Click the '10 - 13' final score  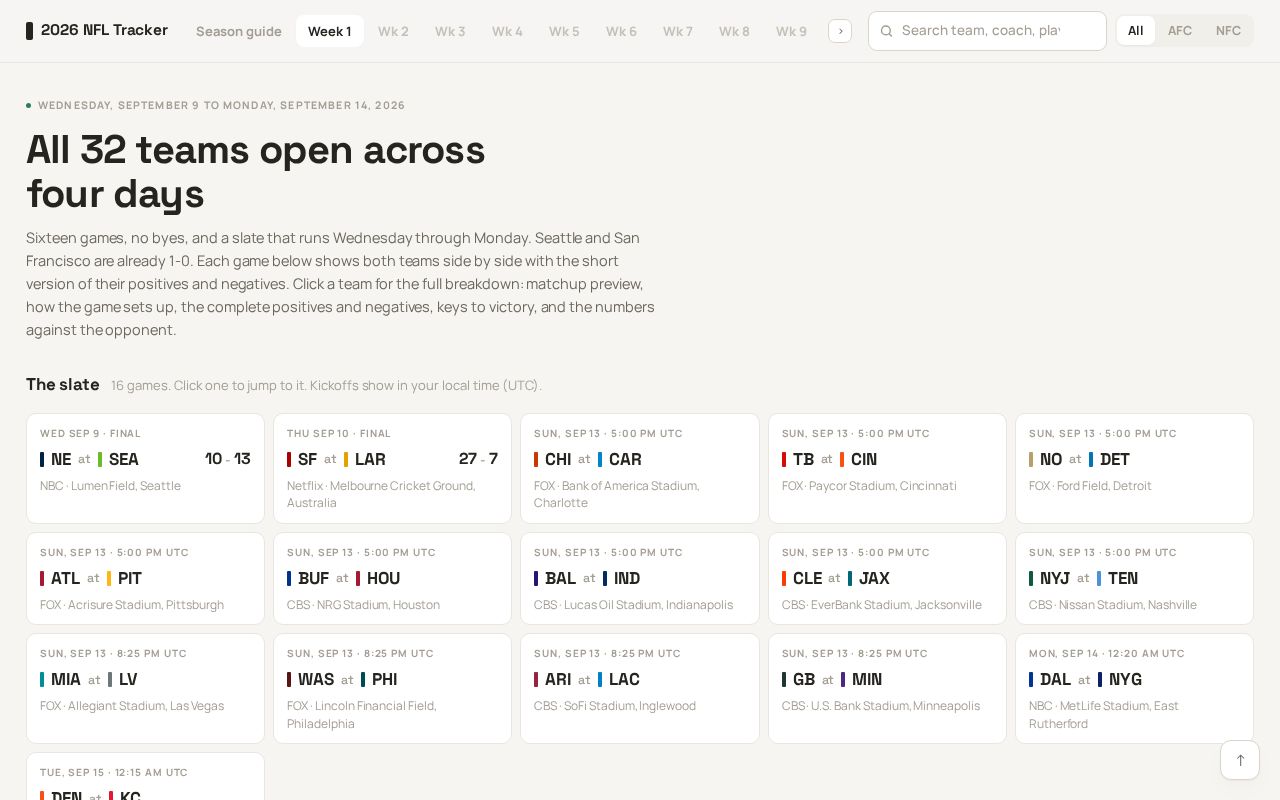click(x=228, y=459)
